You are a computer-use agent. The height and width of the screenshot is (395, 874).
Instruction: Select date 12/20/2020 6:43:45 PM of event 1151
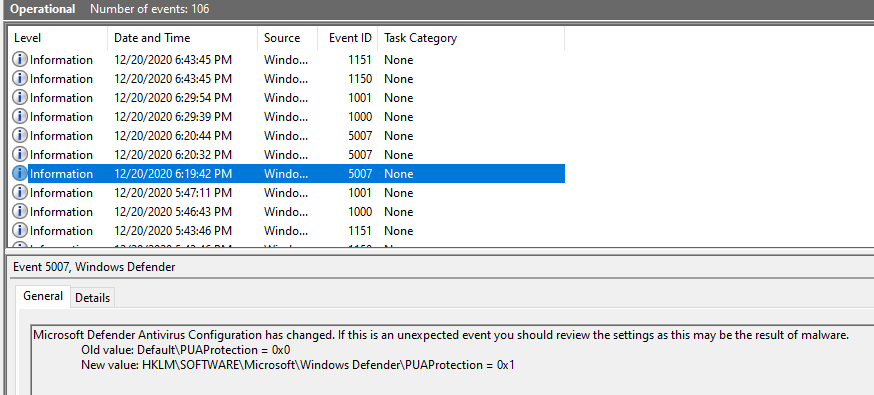[173, 60]
